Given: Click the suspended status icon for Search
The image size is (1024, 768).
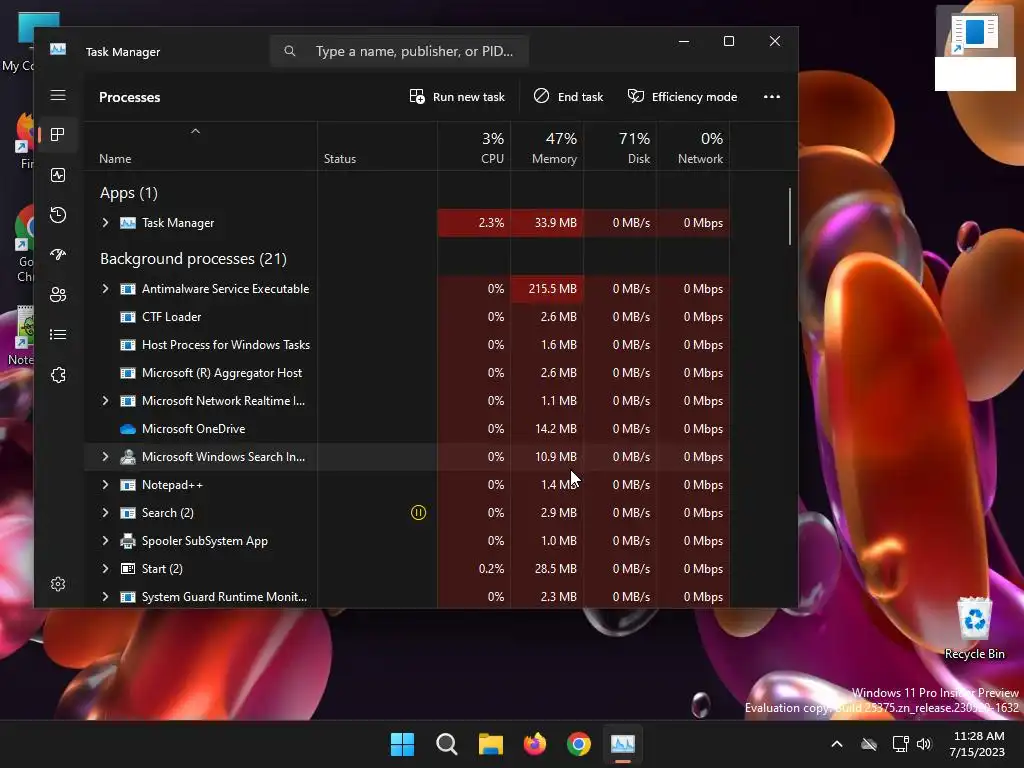Looking at the screenshot, I should pyautogui.click(x=419, y=513).
